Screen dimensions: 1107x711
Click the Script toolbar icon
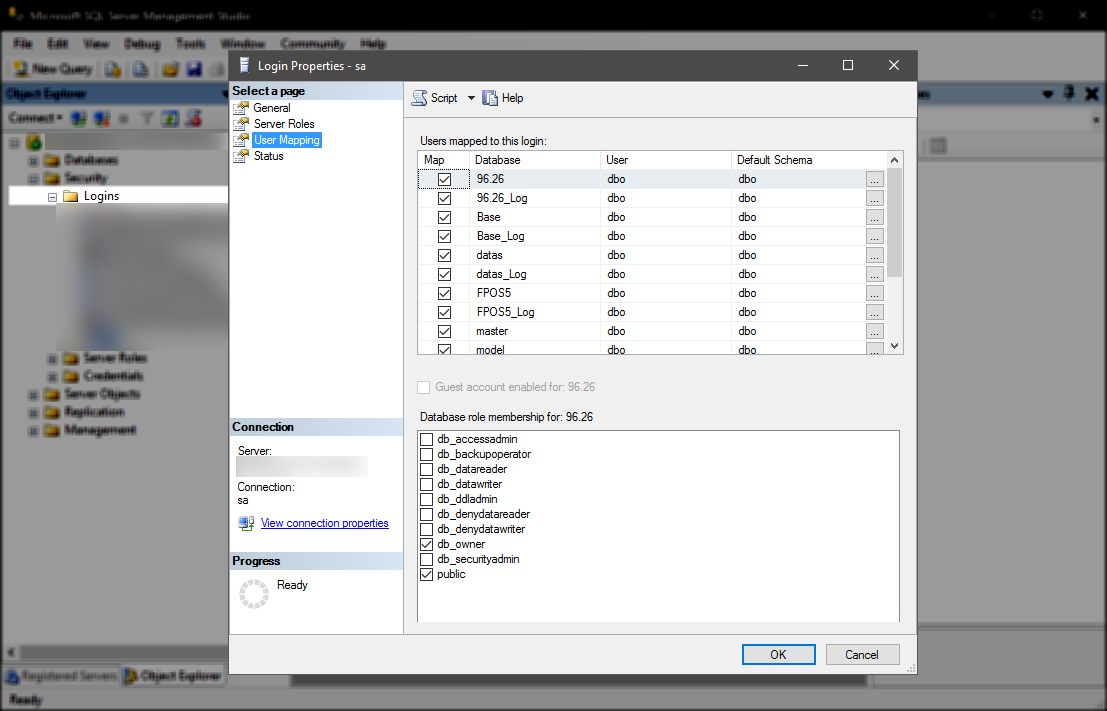[420, 98]
